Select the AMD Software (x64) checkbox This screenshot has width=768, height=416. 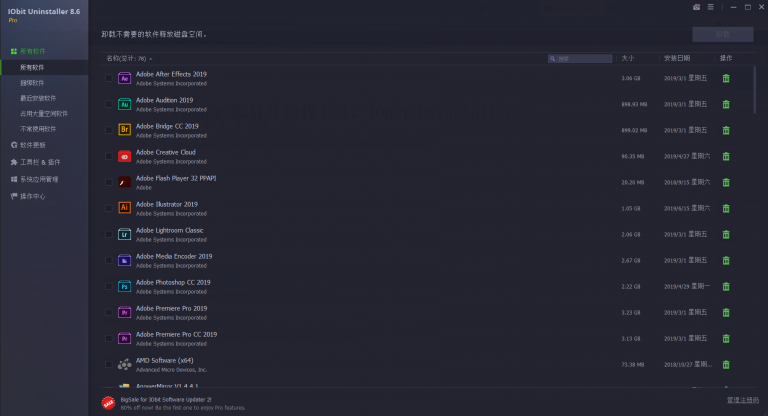coord(109,364)
